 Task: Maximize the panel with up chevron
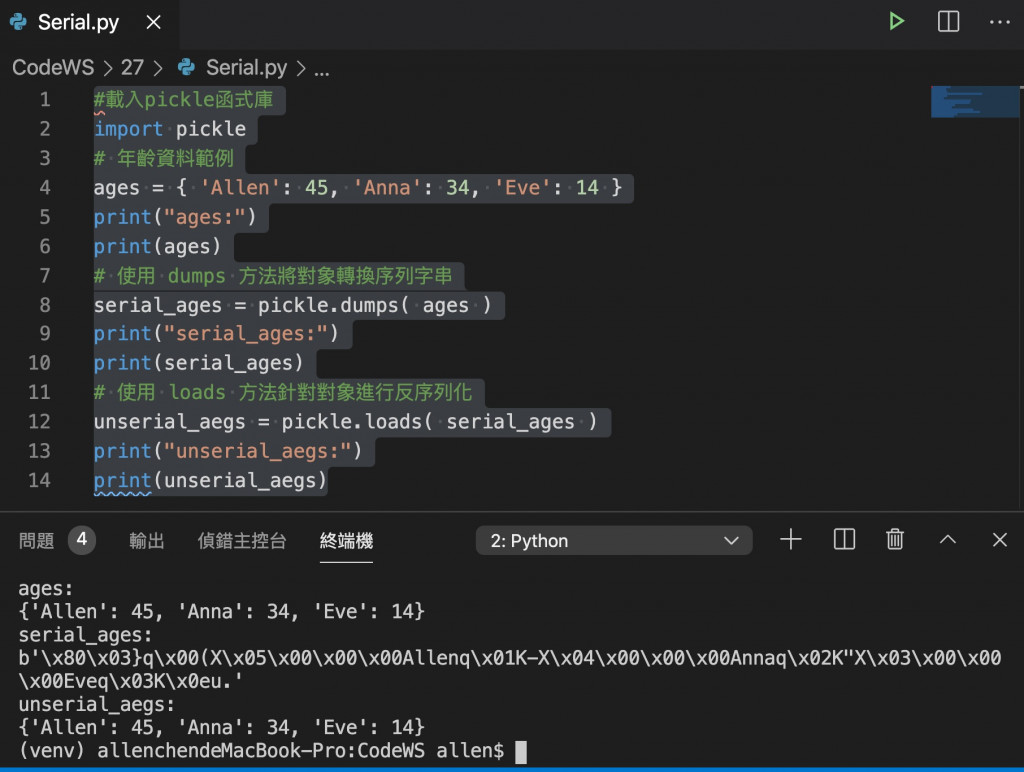948,540
